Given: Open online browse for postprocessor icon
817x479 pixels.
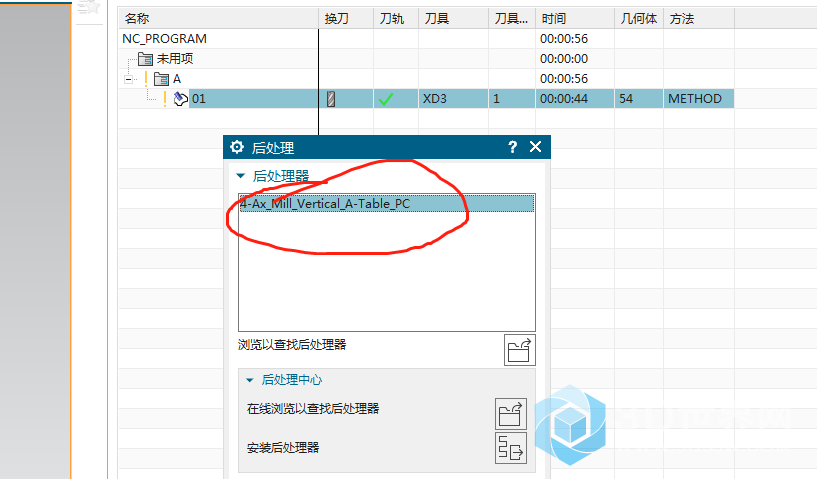Looking at the screenshot, I should click(511, 414).
